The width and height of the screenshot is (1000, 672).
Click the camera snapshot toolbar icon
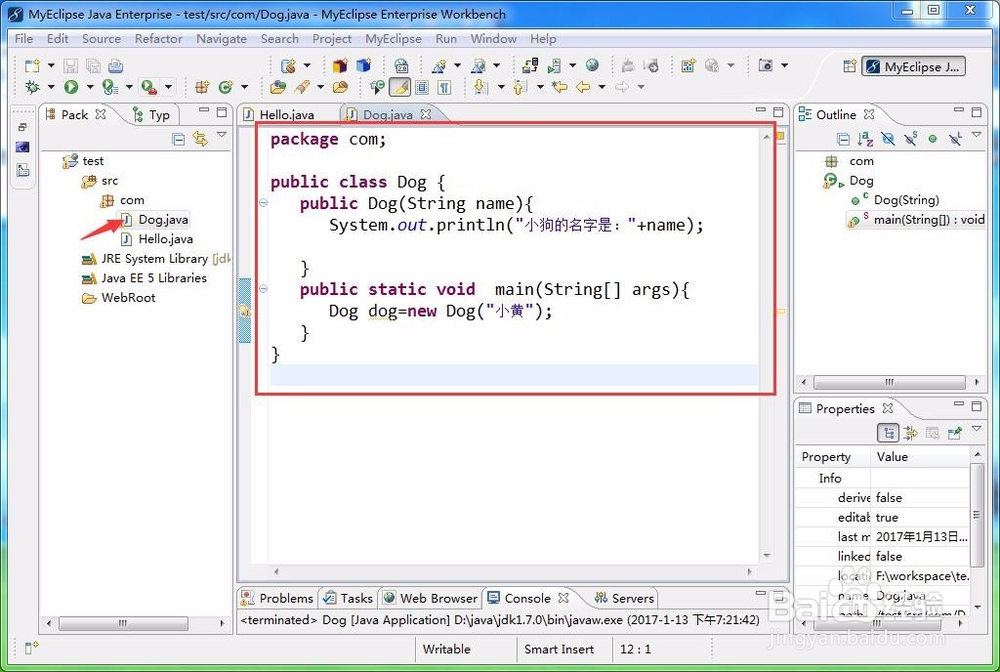[x=765, y=66]
